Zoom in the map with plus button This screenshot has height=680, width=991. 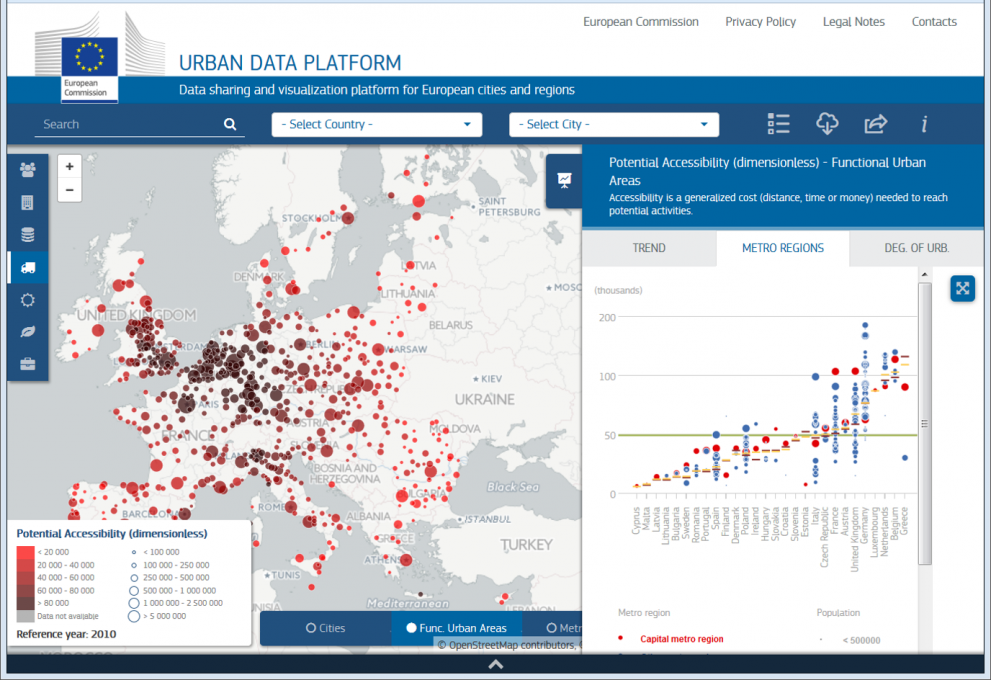coord(69,167)
